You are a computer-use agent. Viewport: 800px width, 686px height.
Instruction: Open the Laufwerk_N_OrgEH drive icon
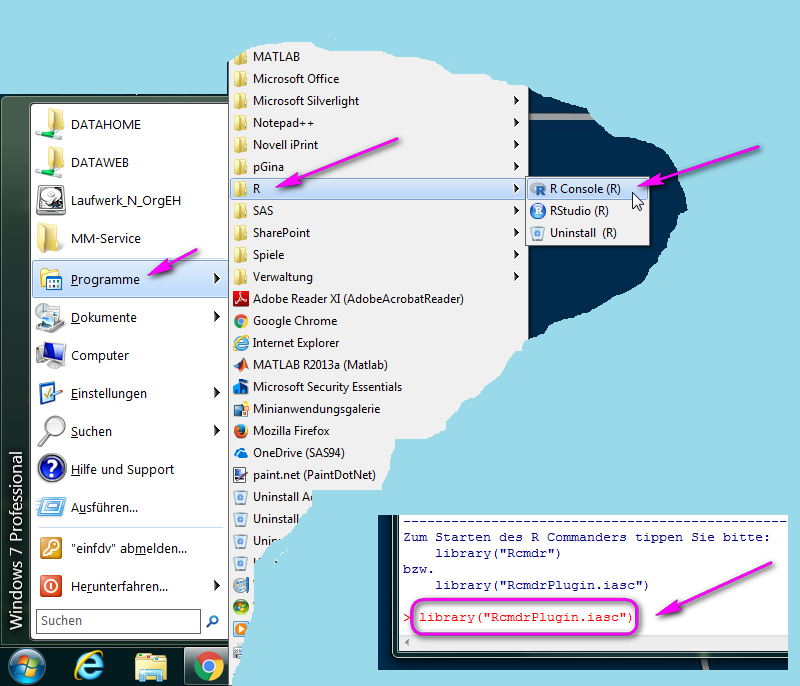point(51,200)
